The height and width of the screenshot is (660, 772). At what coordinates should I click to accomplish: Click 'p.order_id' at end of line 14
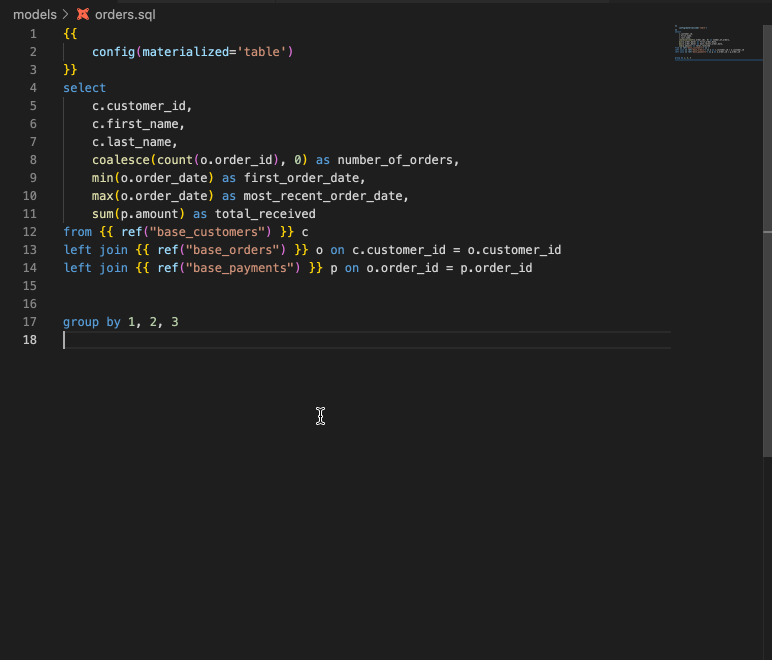click(496, 268)
